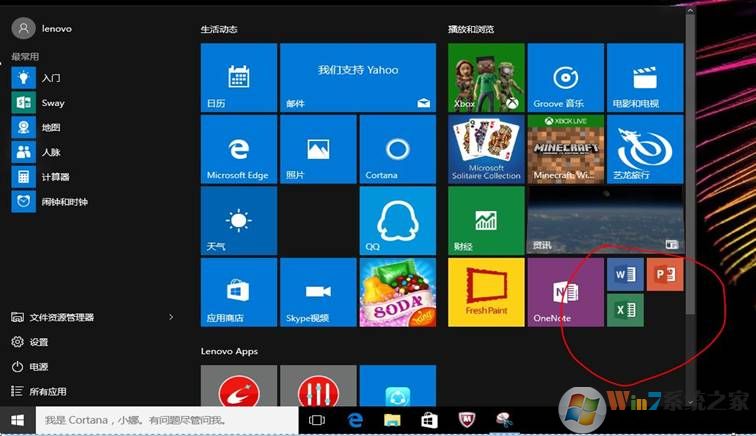Open the Cortana tile
The width and height of the screenshot is (756, 436).
pyautogui.click(x=397, y=149)
